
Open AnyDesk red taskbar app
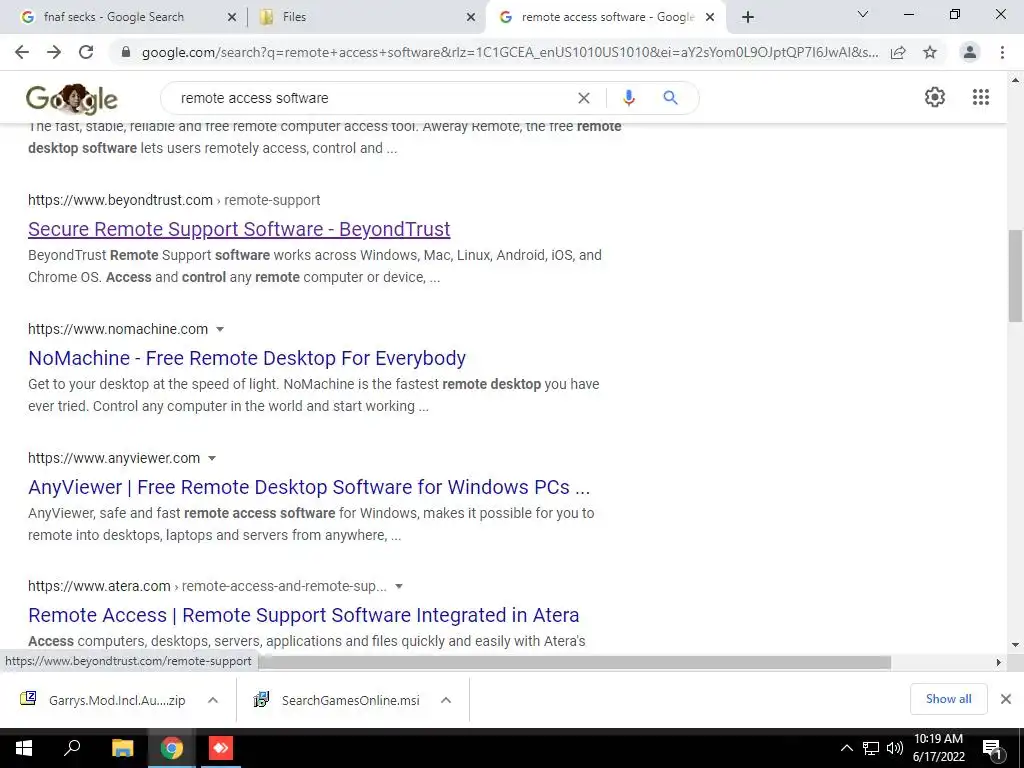point(221,748)
